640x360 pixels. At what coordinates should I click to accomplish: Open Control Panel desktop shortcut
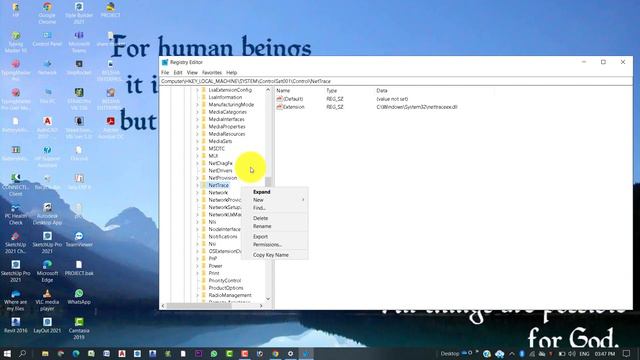(x=47, y=39)
